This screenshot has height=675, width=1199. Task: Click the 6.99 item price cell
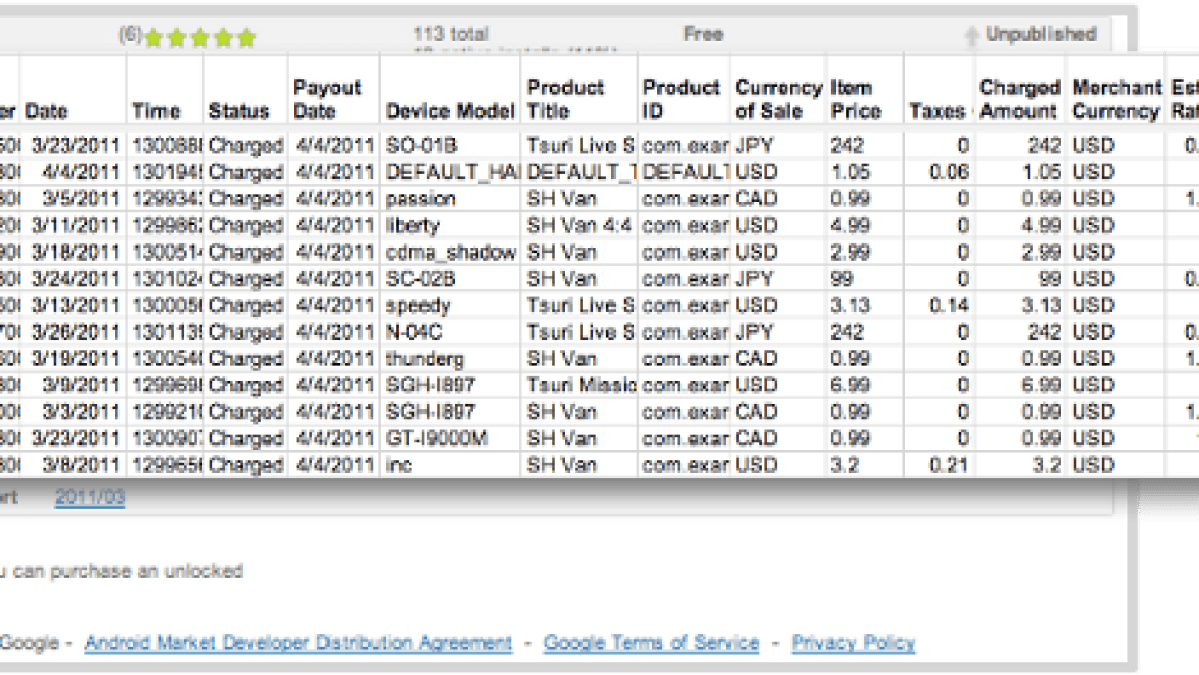click(x=850, y=385)
